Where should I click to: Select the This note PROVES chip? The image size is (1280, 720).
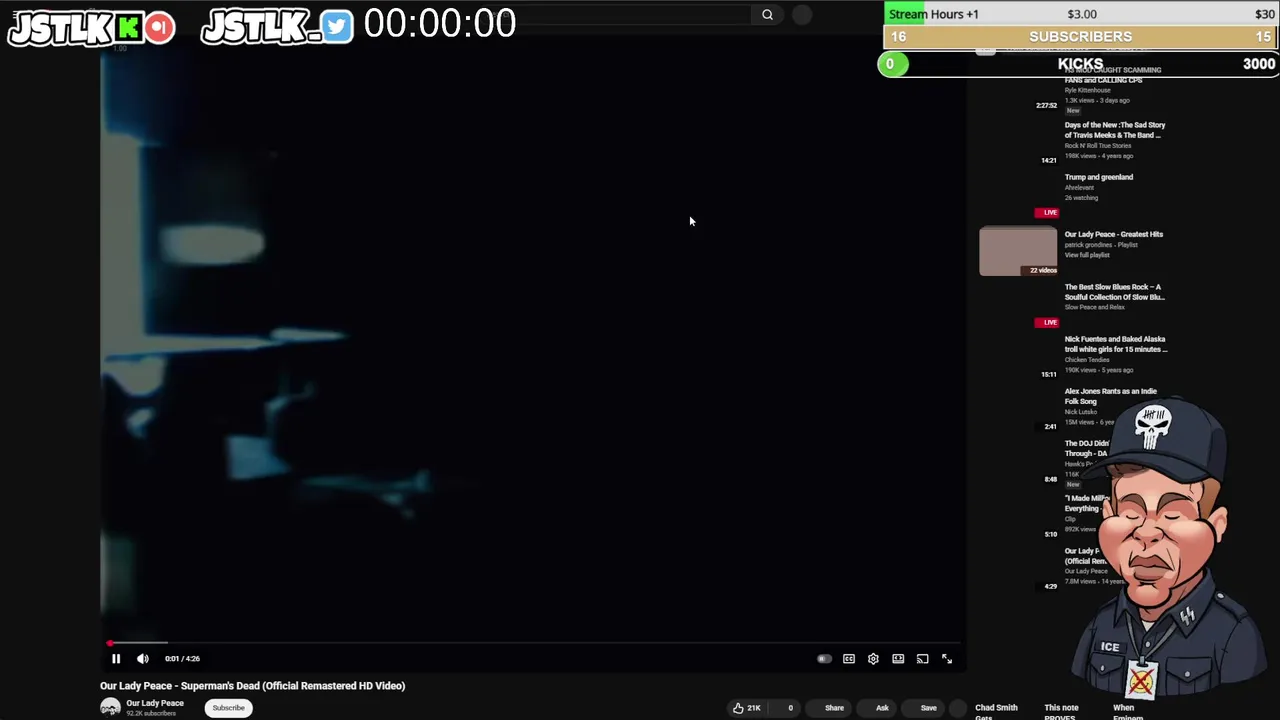coord(1061,711)
